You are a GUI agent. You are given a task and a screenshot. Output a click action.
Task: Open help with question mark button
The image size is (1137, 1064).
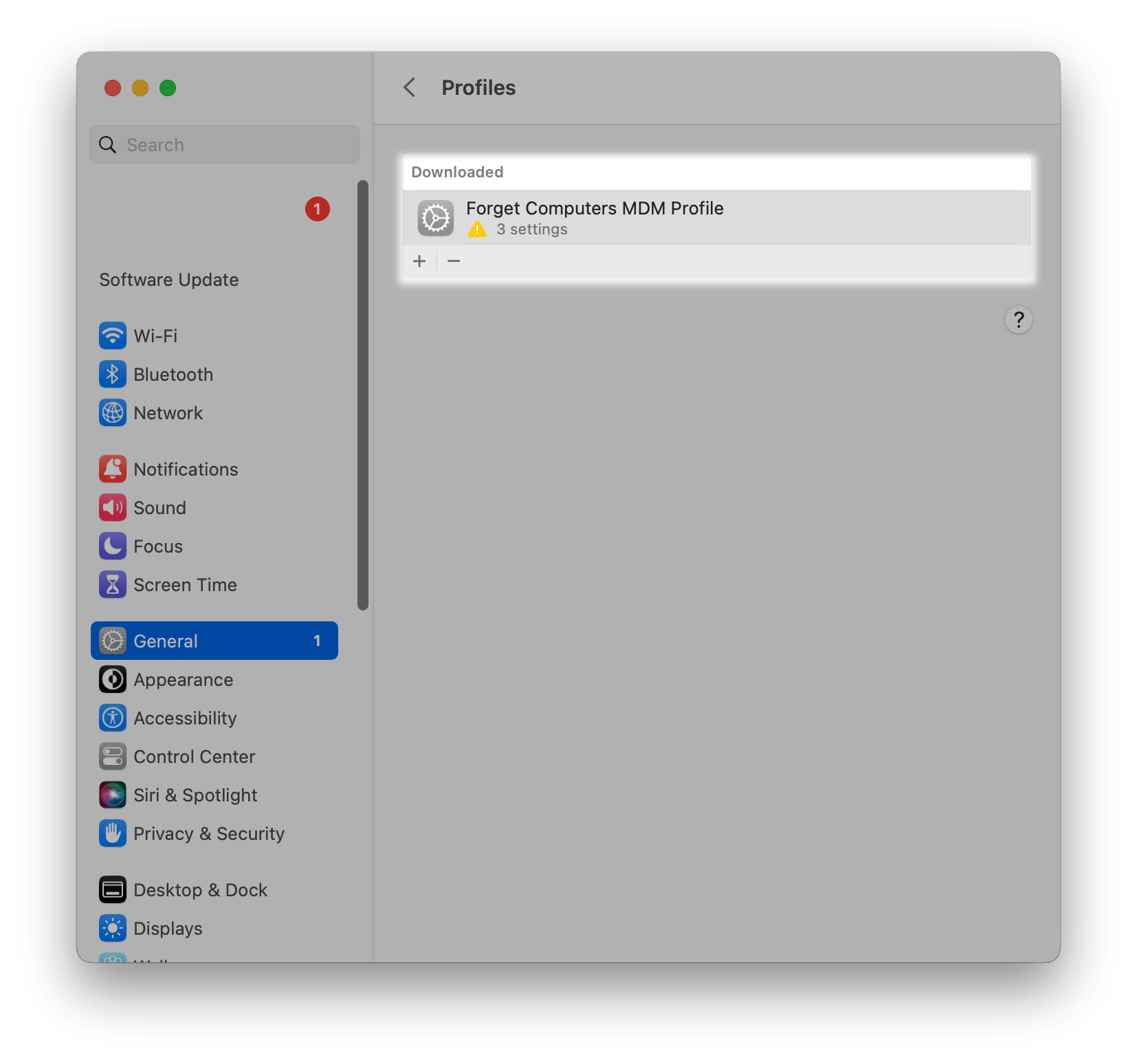1019,320
